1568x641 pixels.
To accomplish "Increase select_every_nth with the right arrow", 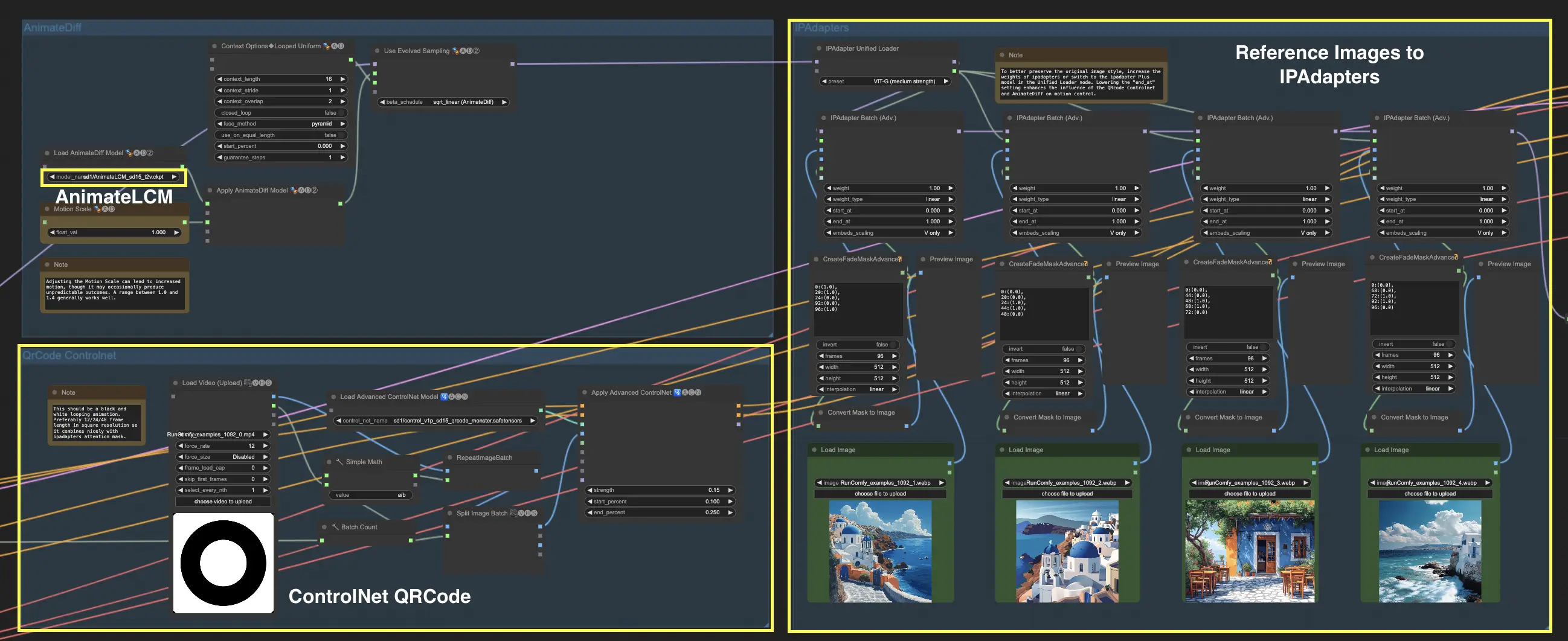I will tap(265, 490).
